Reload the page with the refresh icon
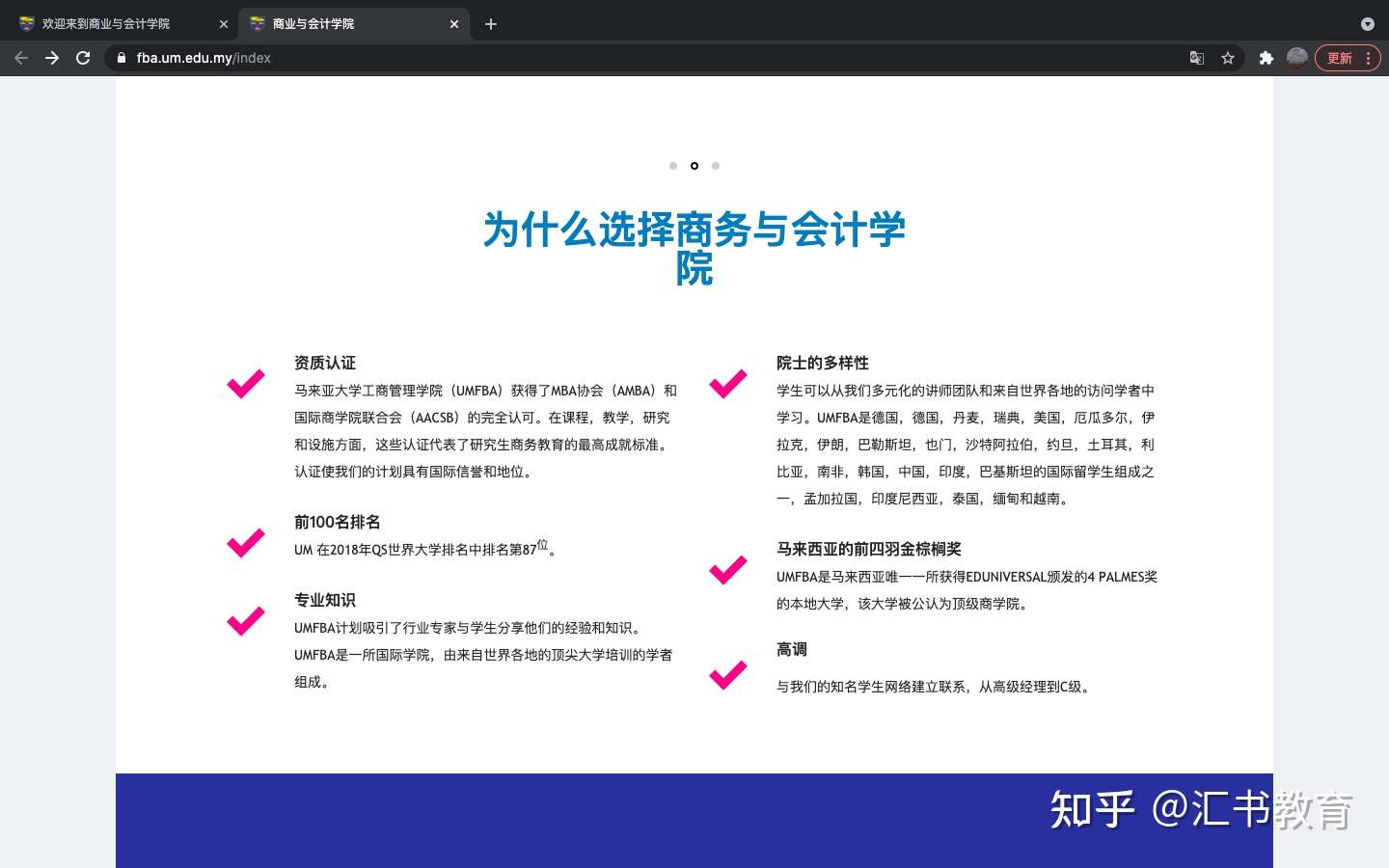1389x868 pixels. coord(83,58)
